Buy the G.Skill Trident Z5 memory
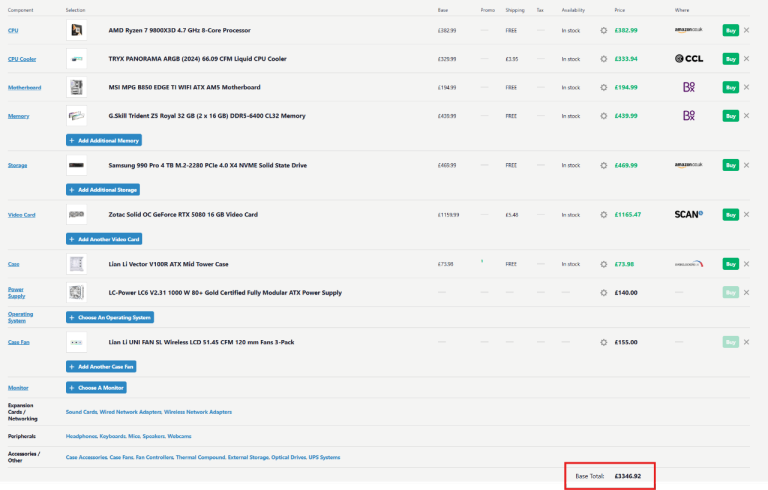Viewport: 768px width, 490px height. coord(730,116)
